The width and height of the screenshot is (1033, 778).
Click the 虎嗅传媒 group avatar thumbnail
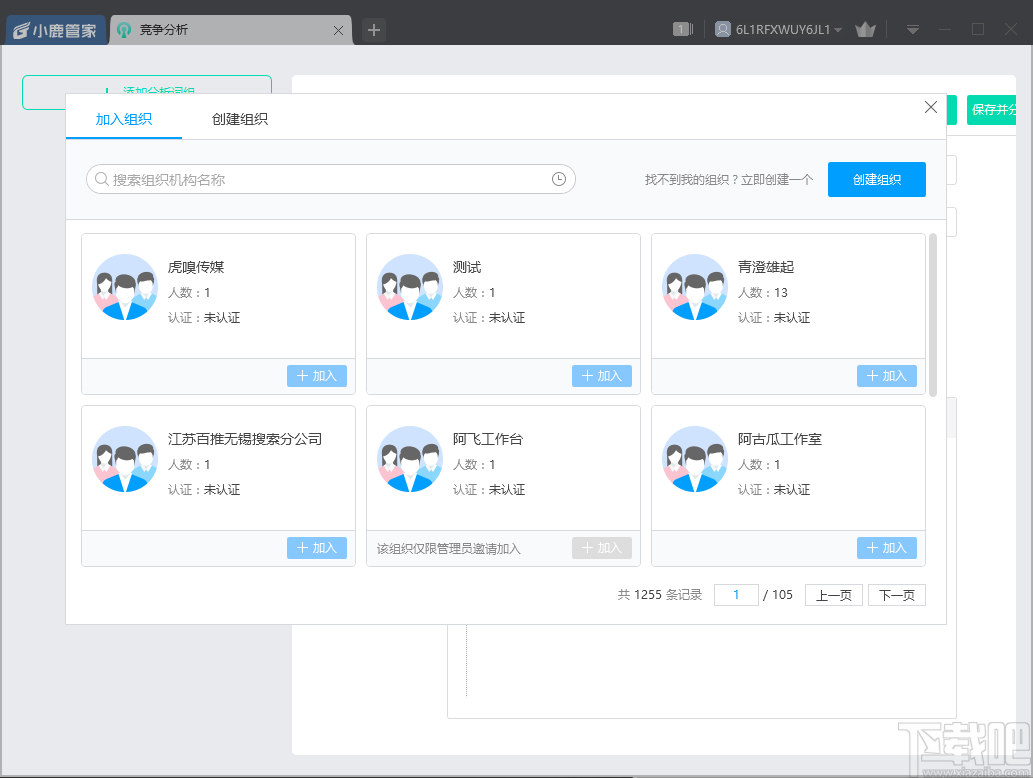click(125, 288)
